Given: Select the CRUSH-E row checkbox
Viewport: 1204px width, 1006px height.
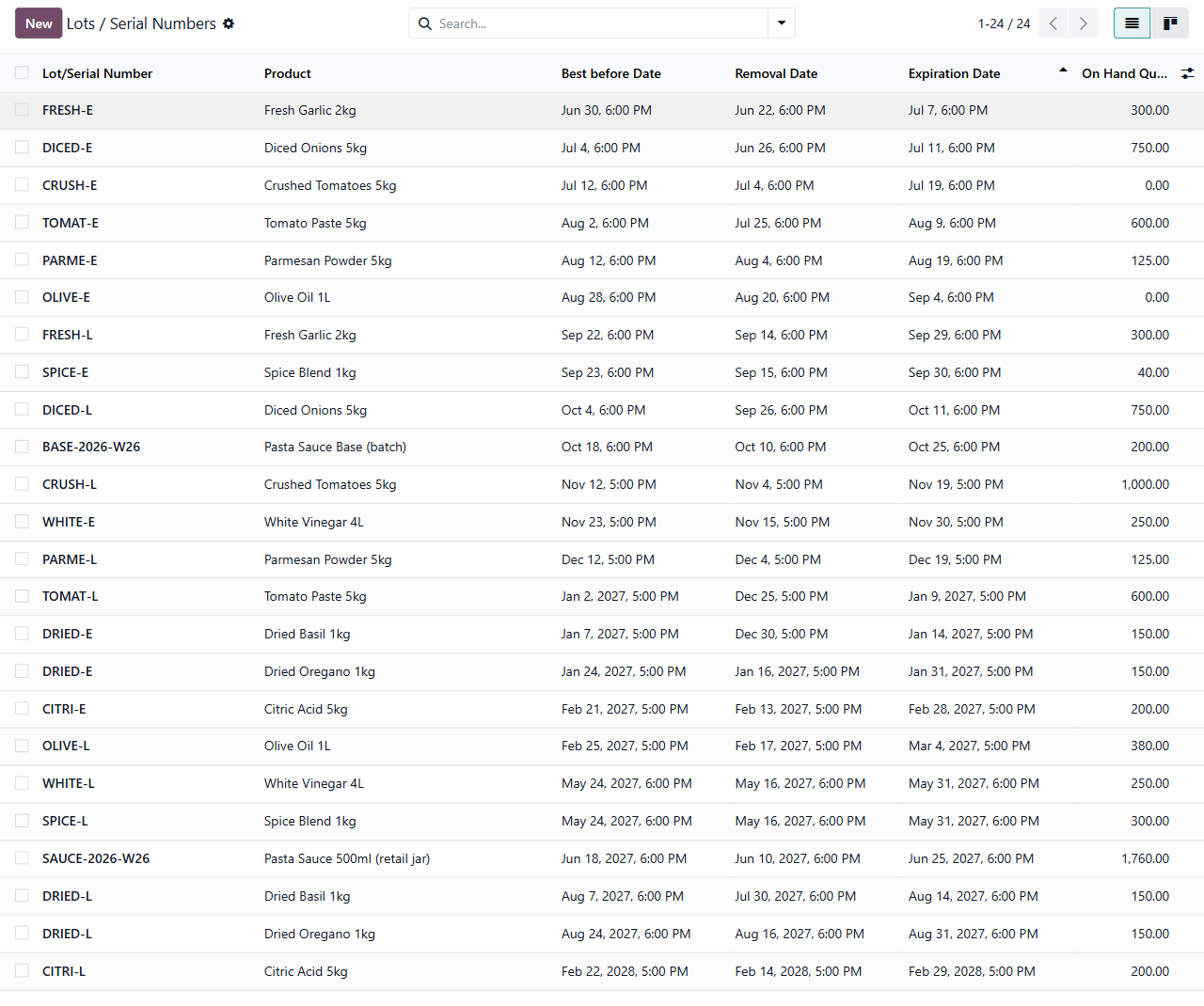Looking at the screenshot, I should (22, 185).
